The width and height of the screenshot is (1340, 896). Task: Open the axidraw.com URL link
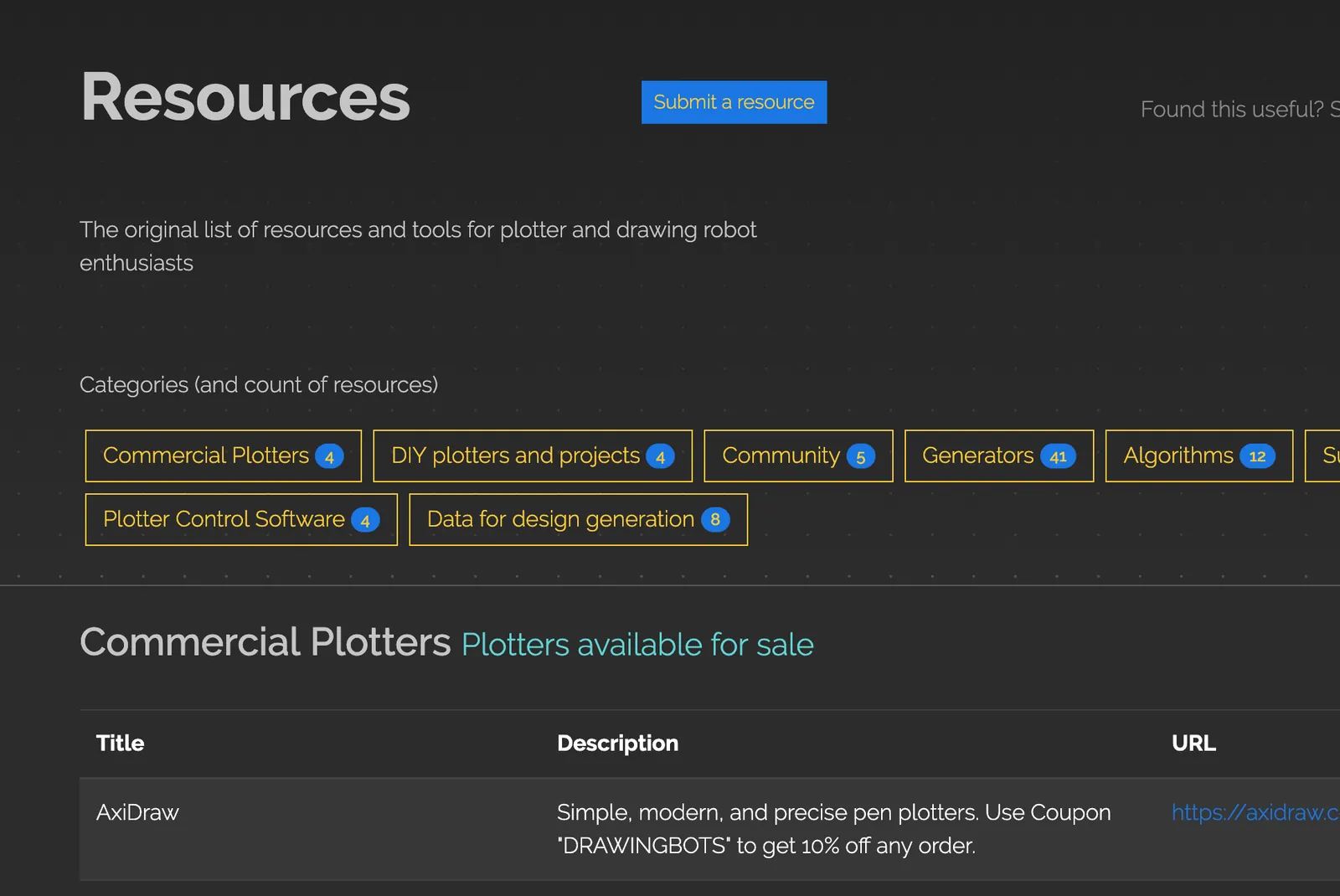coord(1255,812)
